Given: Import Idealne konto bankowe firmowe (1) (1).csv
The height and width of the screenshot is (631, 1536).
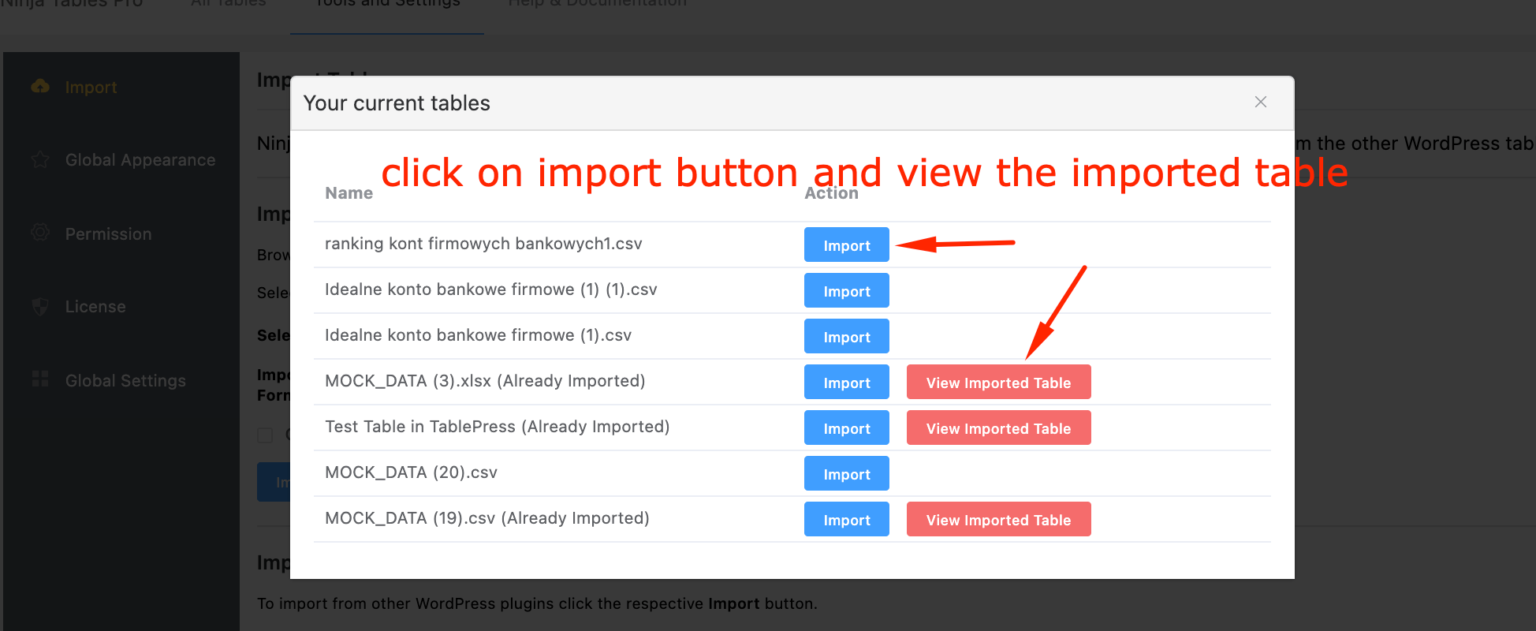Looking at the screenshot, I should [846, 290].
